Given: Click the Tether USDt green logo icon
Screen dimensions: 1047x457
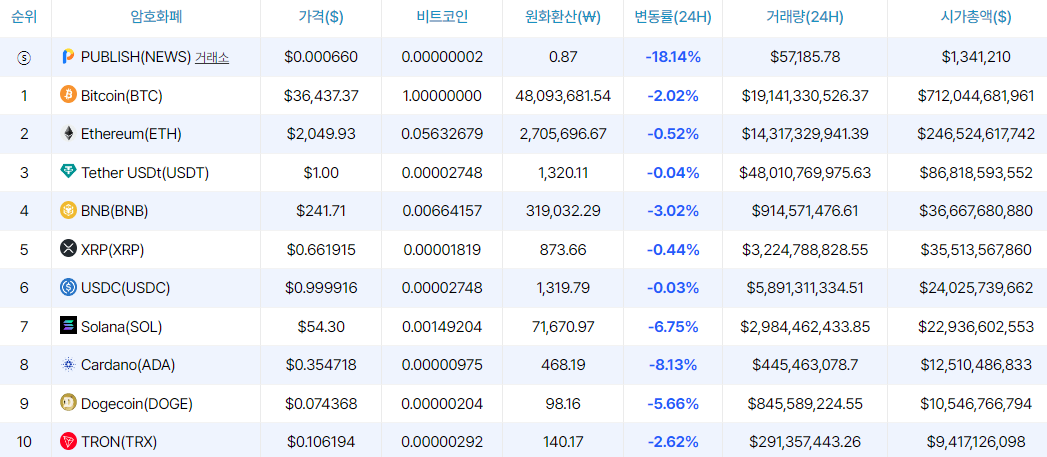Looking at the screenshot, I should 68,172.
